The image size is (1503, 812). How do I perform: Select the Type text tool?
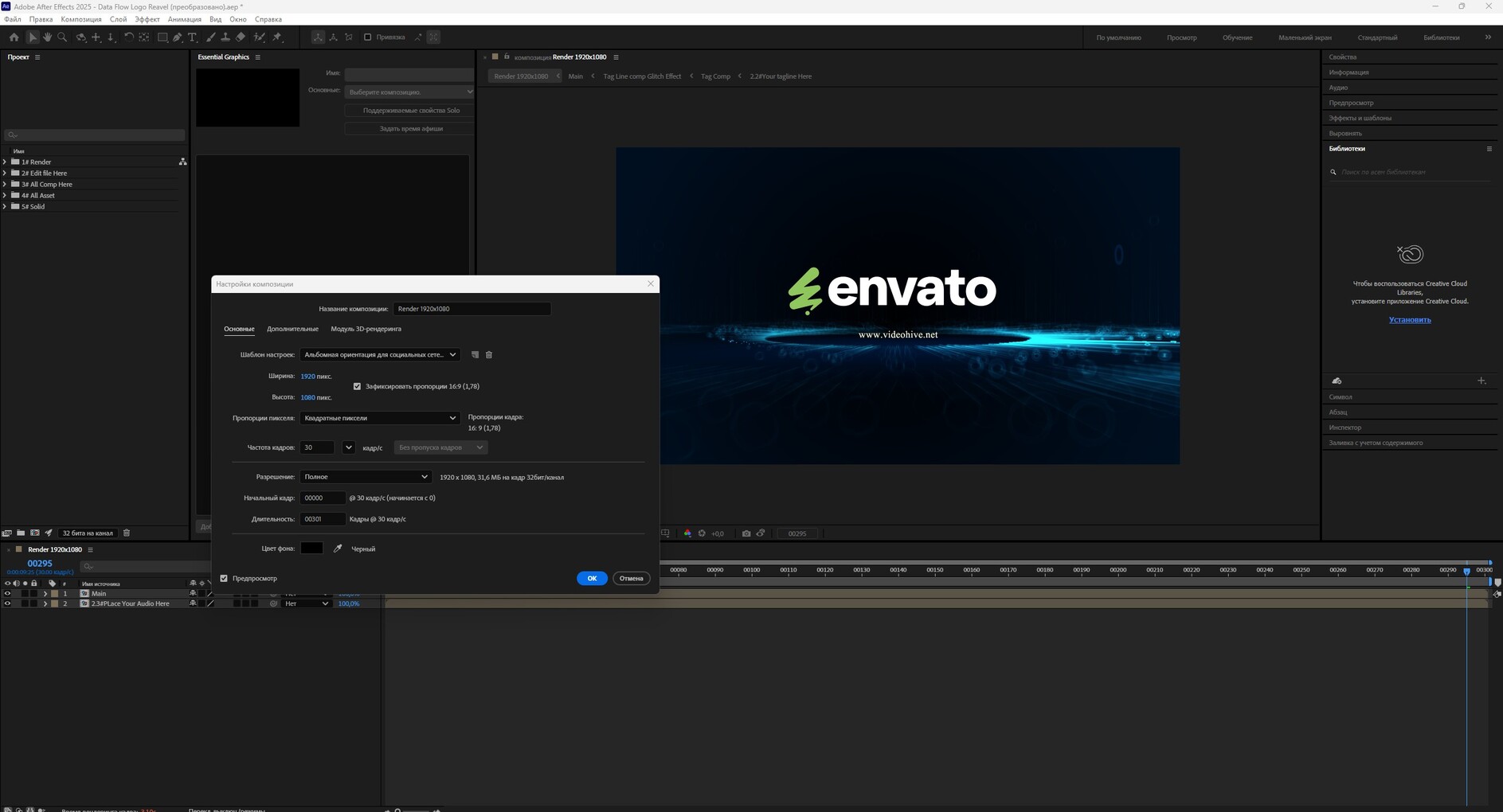(193, 37)
